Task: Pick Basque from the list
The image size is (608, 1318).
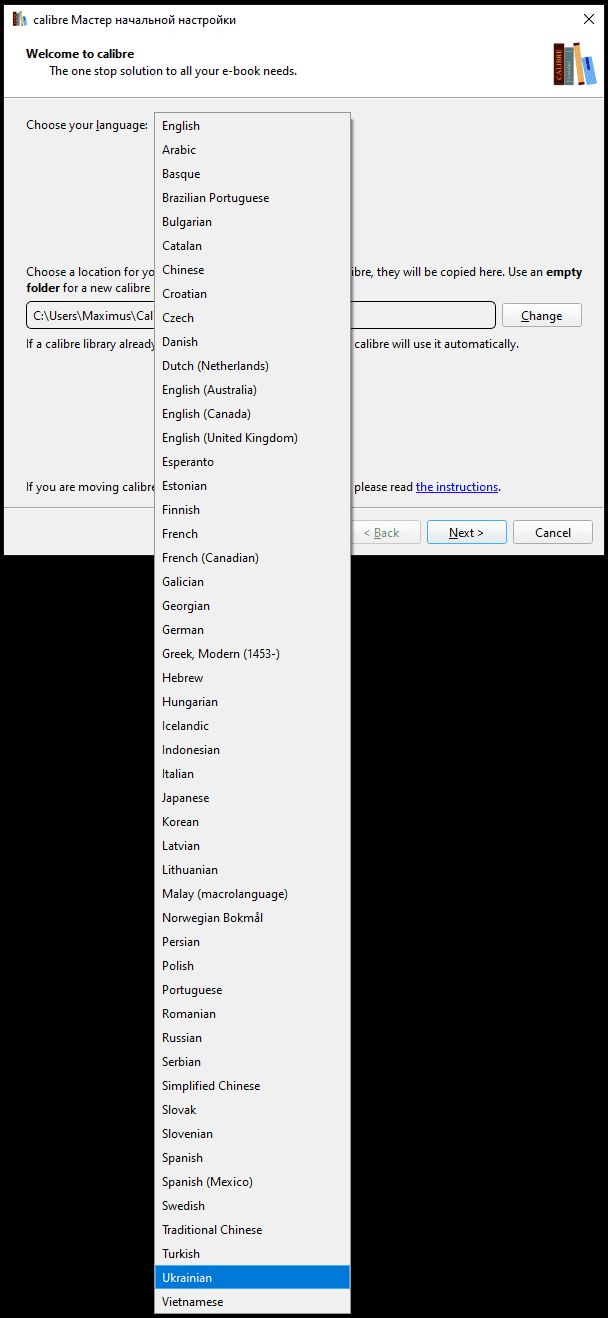Action: (252, 174)
